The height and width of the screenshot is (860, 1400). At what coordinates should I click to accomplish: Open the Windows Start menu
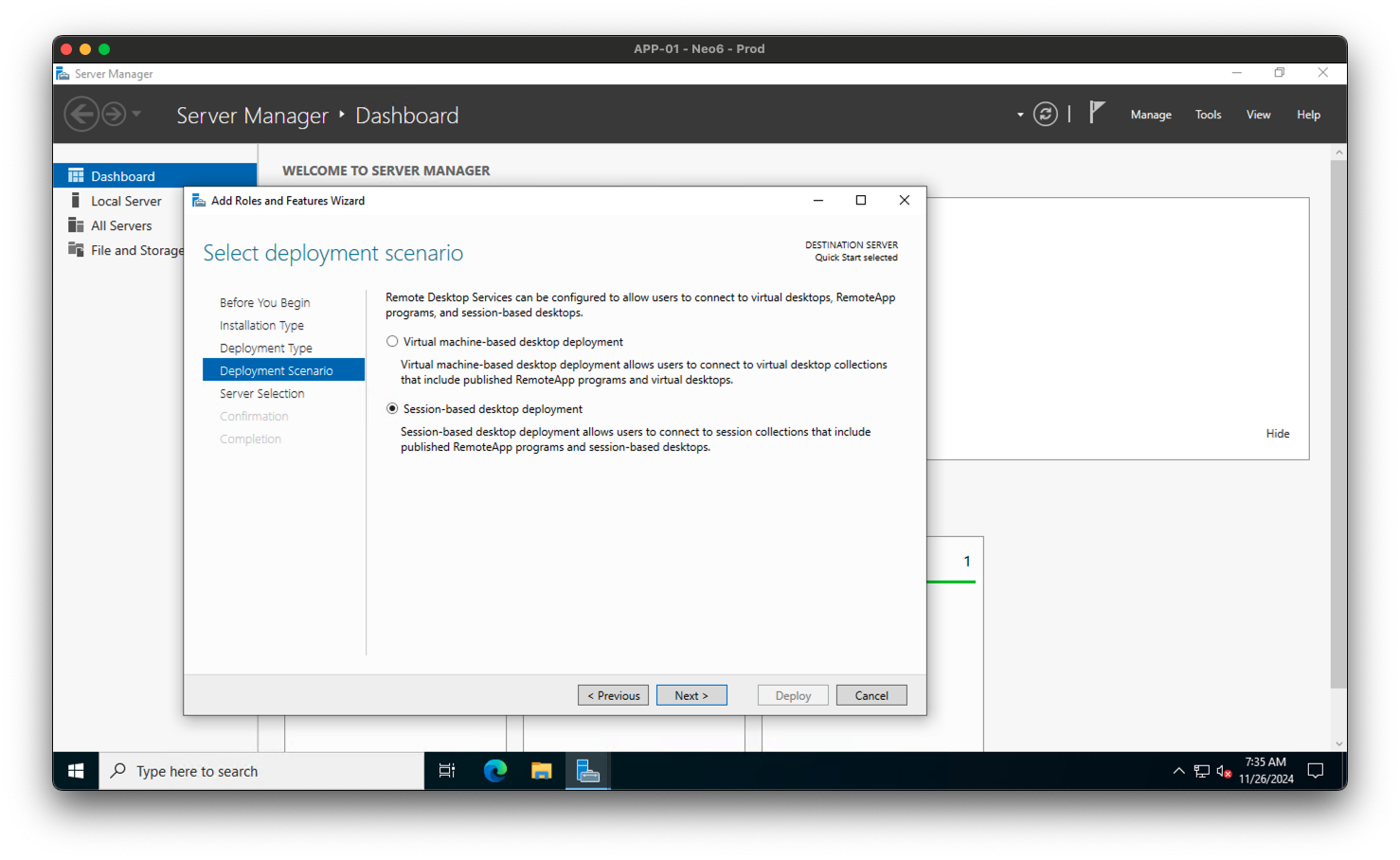(76, 771)
